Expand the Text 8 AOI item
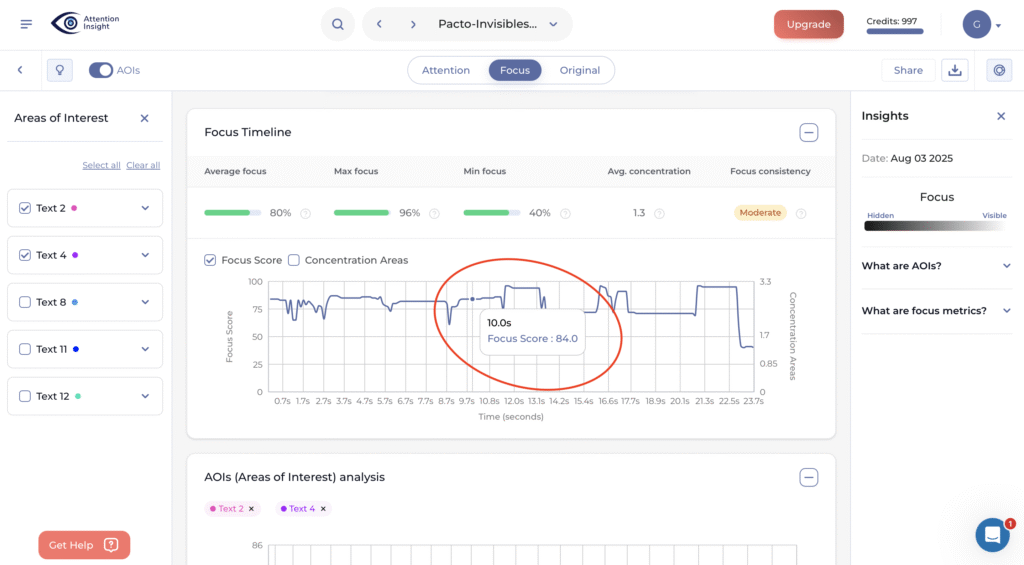1024x565 pixels. (x=145, y=302)
